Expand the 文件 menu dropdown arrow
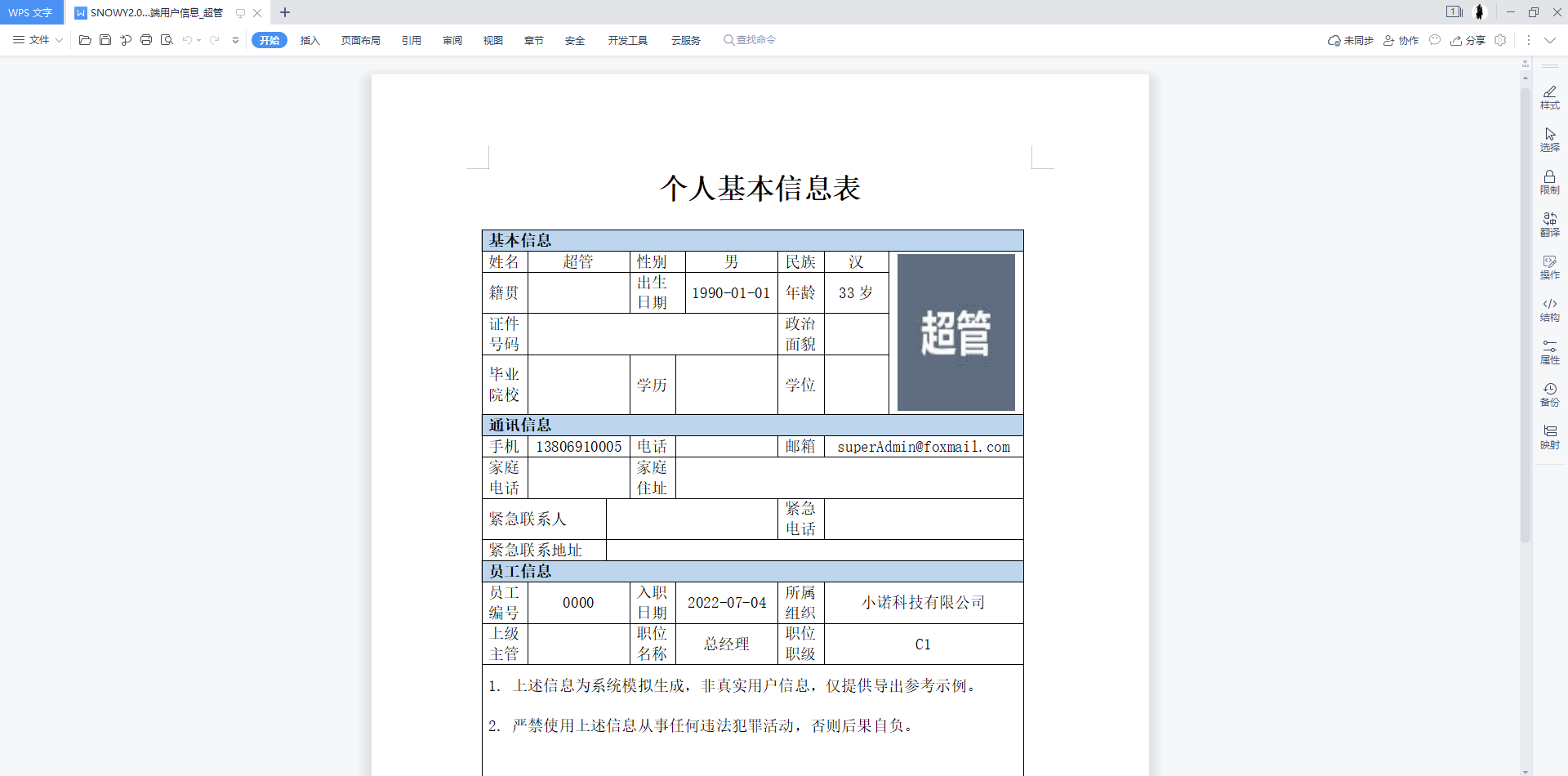This screenshot has height=776, width=1568. coord(59,40)
